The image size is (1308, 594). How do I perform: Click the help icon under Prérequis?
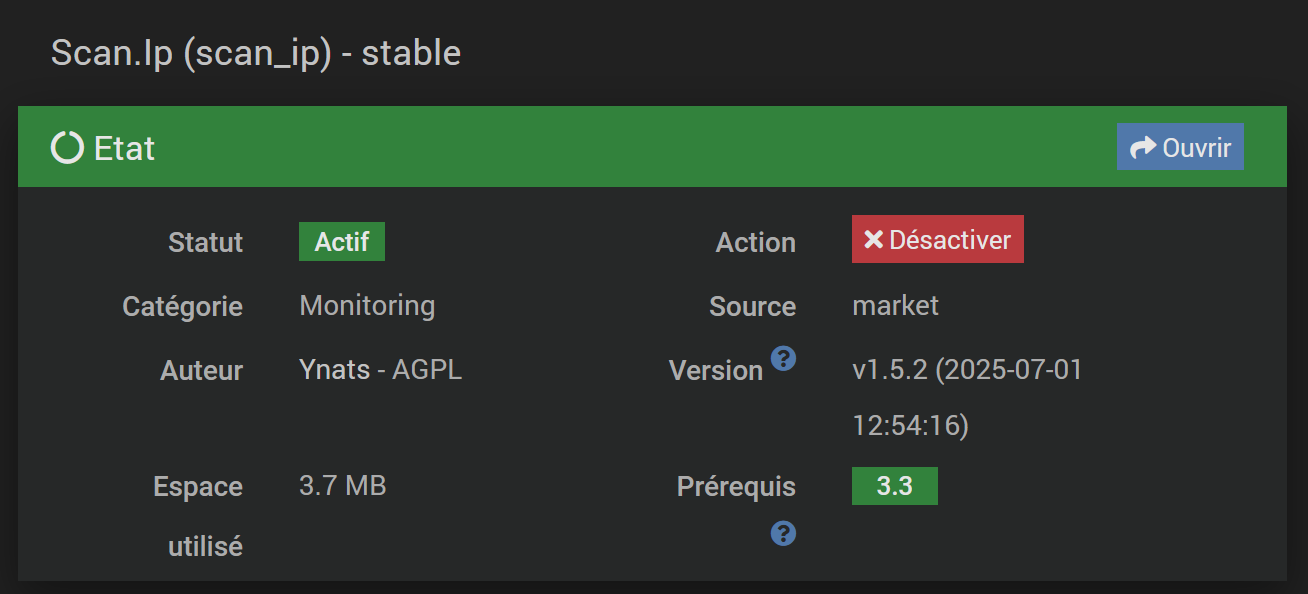click(x=783, y=533)
